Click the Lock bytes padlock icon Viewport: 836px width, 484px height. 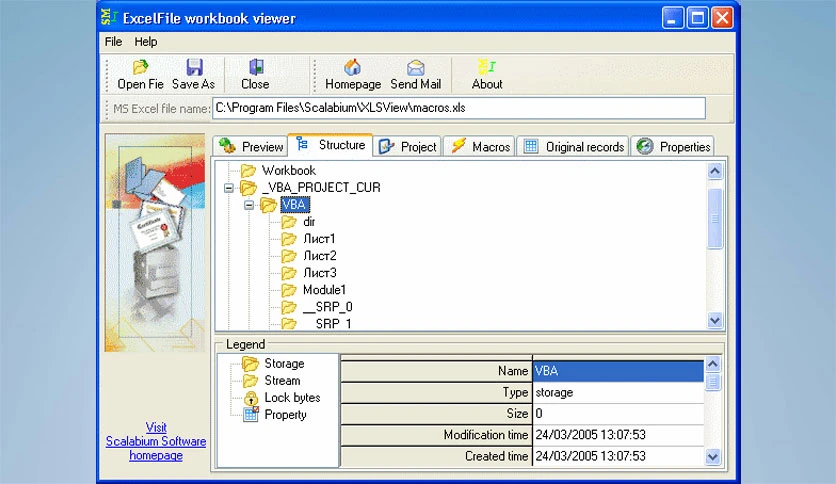[251, 398]
